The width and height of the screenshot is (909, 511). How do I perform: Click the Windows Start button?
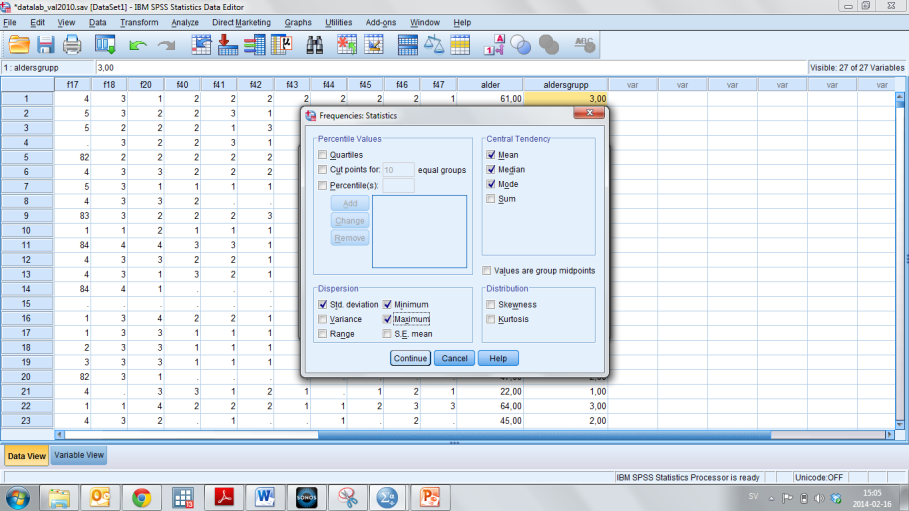click(18, 498)
